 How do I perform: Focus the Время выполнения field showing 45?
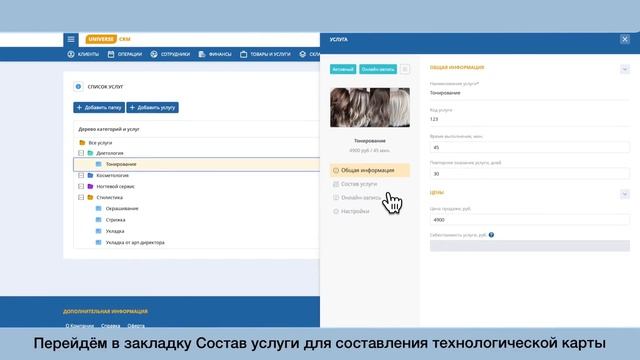[529, 147]
